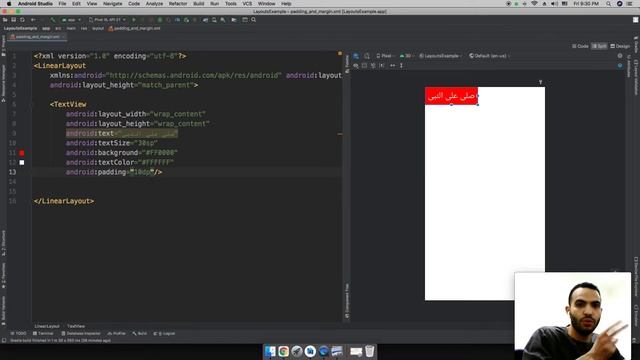This screenshot has height=360, width=640.
Task: Click the view options eye icon in the preview
Action: coord(356,65)
